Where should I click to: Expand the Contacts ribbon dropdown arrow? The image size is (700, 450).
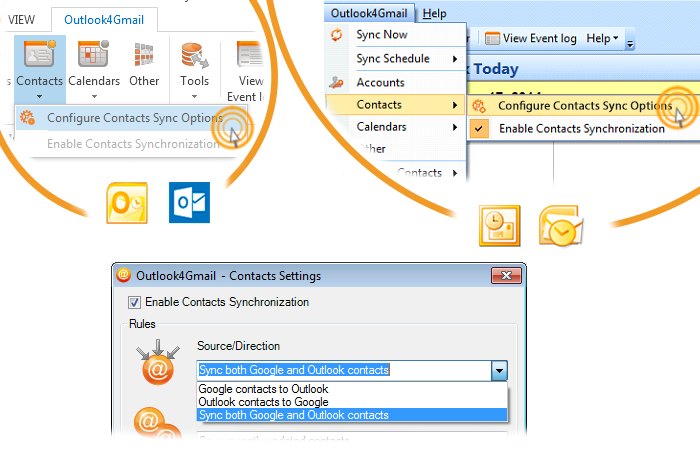click(39, 96)
